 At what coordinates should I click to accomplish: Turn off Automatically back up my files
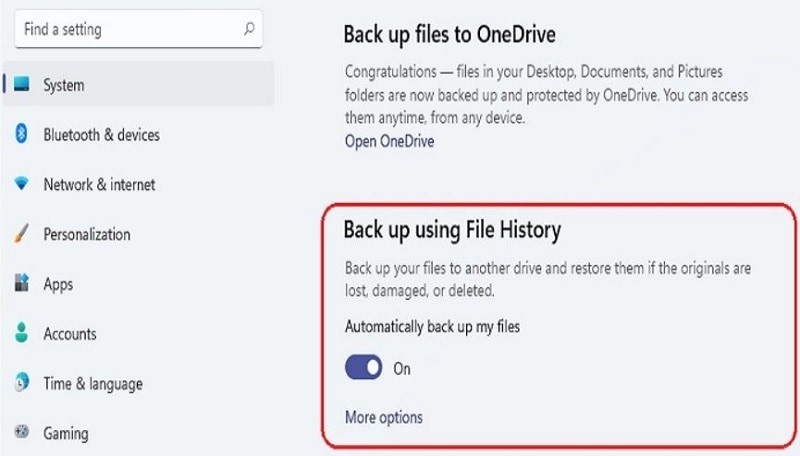(x=363, y=368)
